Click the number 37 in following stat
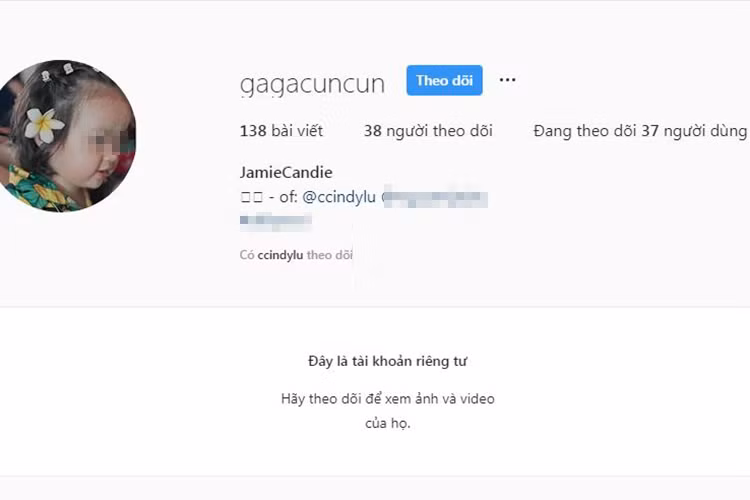This screenshot has width=750, height=500. click(x=650, y=131)
